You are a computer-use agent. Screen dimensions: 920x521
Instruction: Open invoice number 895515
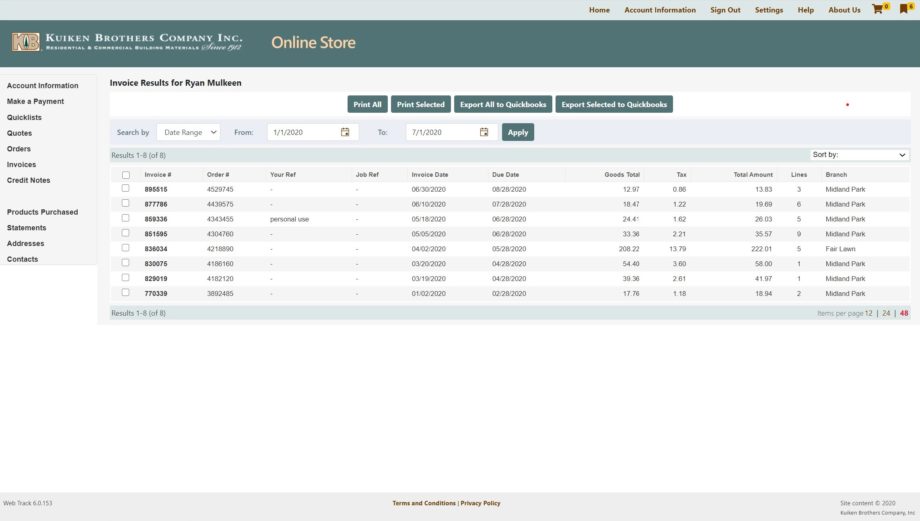tap(156, 190)
